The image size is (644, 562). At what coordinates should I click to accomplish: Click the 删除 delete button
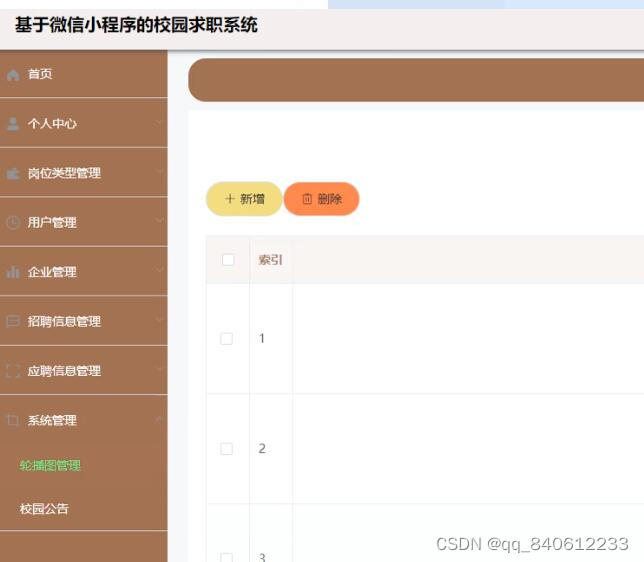pos(322,199)
